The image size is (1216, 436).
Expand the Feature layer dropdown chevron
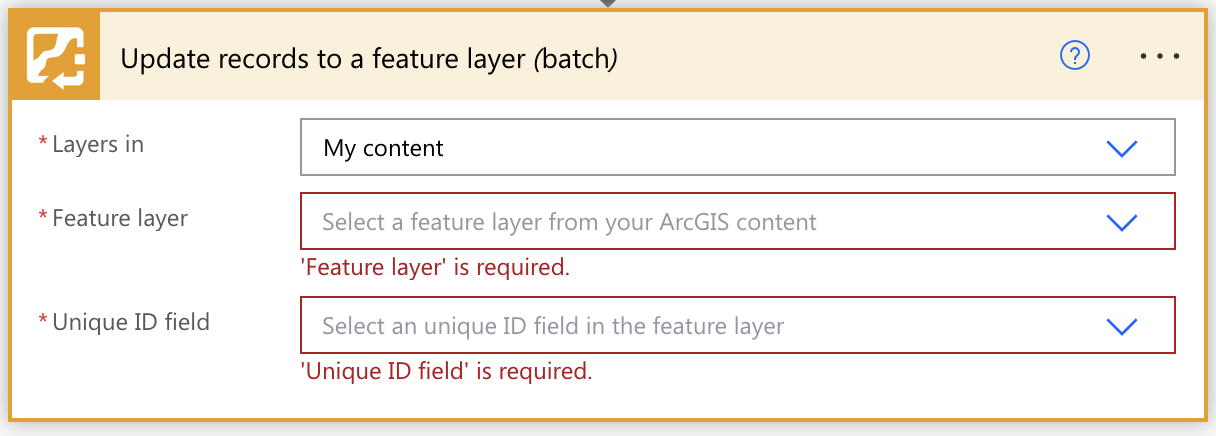pos(1122,221)
